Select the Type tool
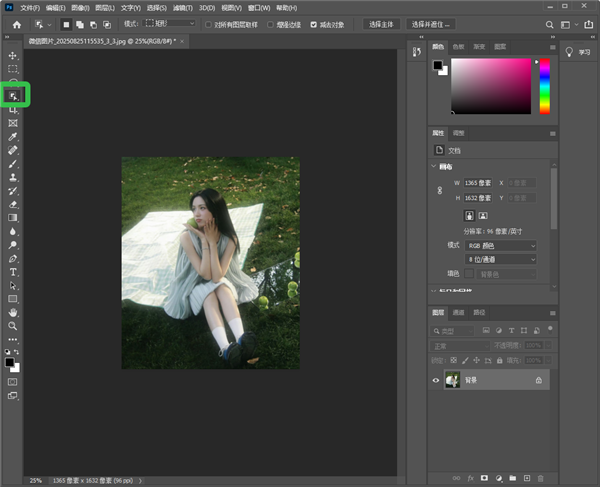This screenshot has width=600, height=487. point(13,271)
